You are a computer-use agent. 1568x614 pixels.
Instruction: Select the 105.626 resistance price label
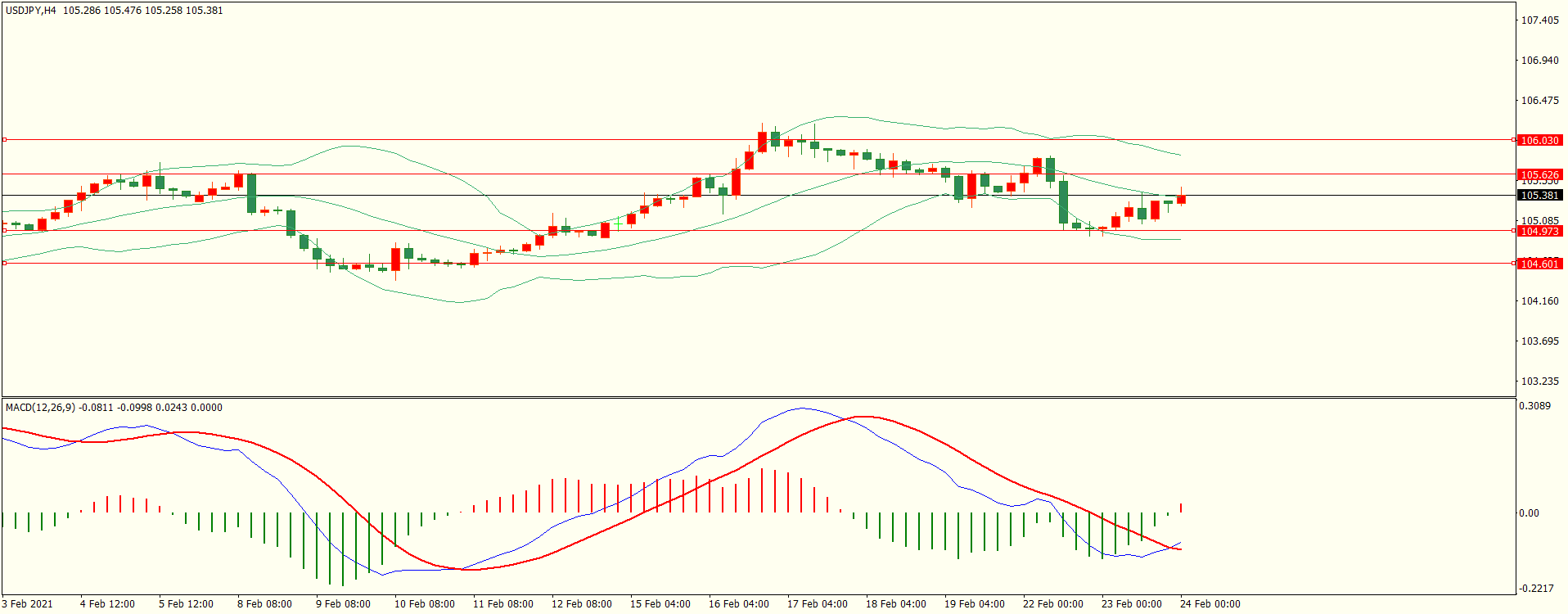1539,174
